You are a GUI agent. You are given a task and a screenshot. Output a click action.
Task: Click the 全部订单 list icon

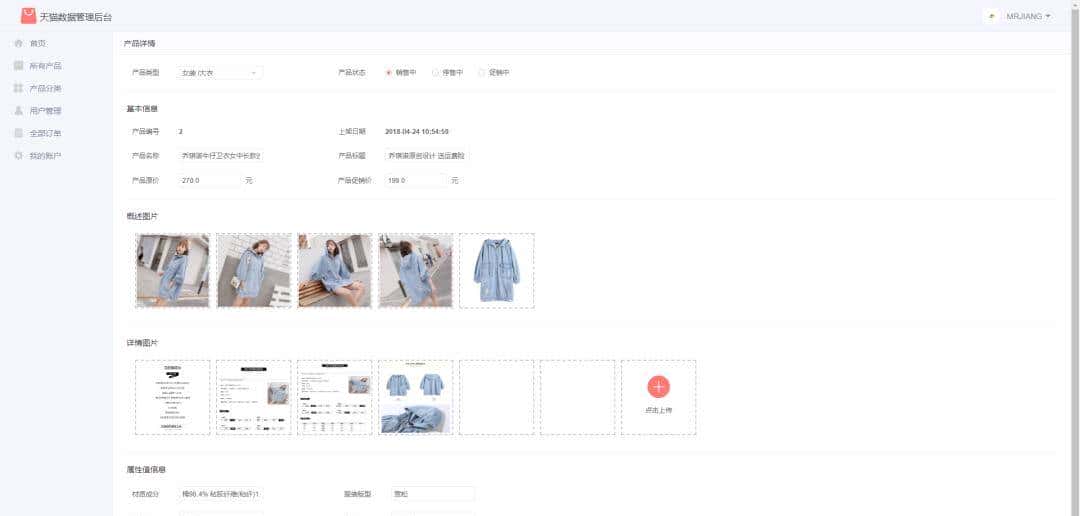pos(19,133)
